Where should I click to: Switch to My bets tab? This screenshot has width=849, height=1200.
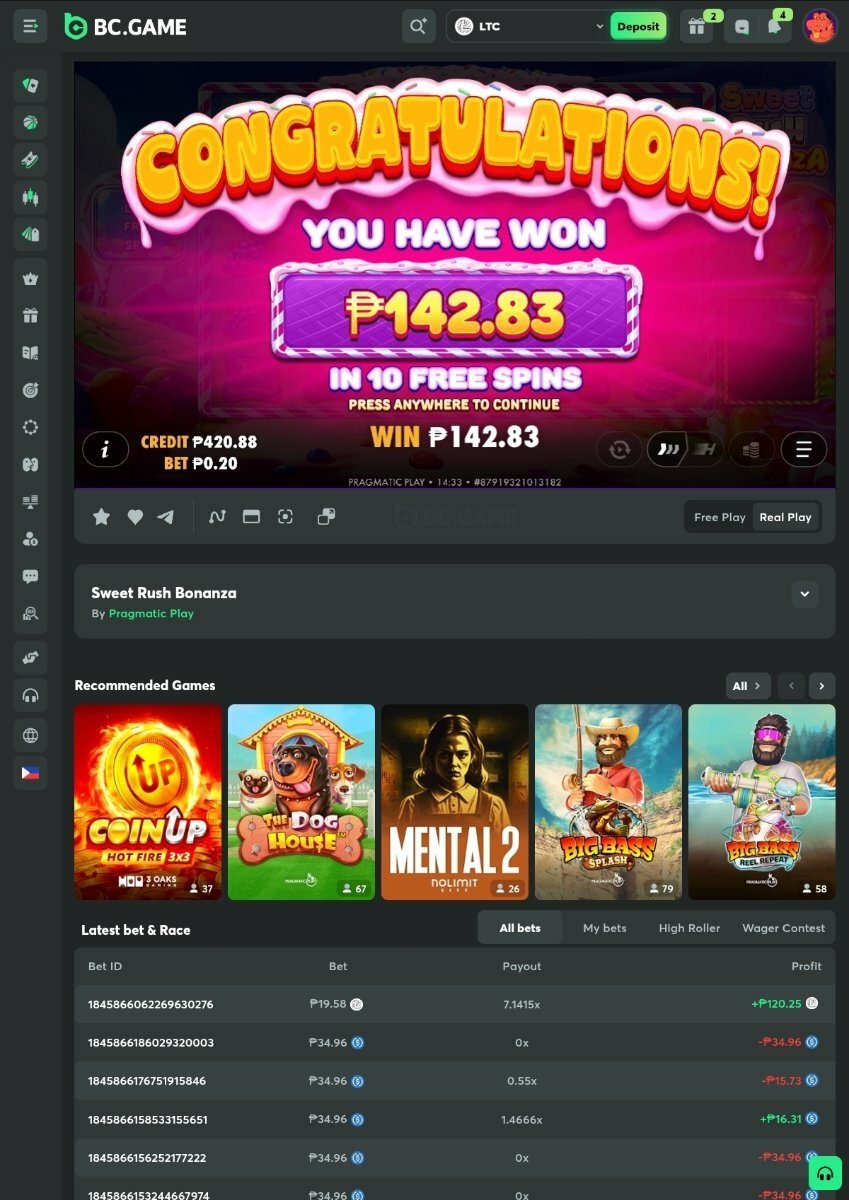tap(604, 928)
